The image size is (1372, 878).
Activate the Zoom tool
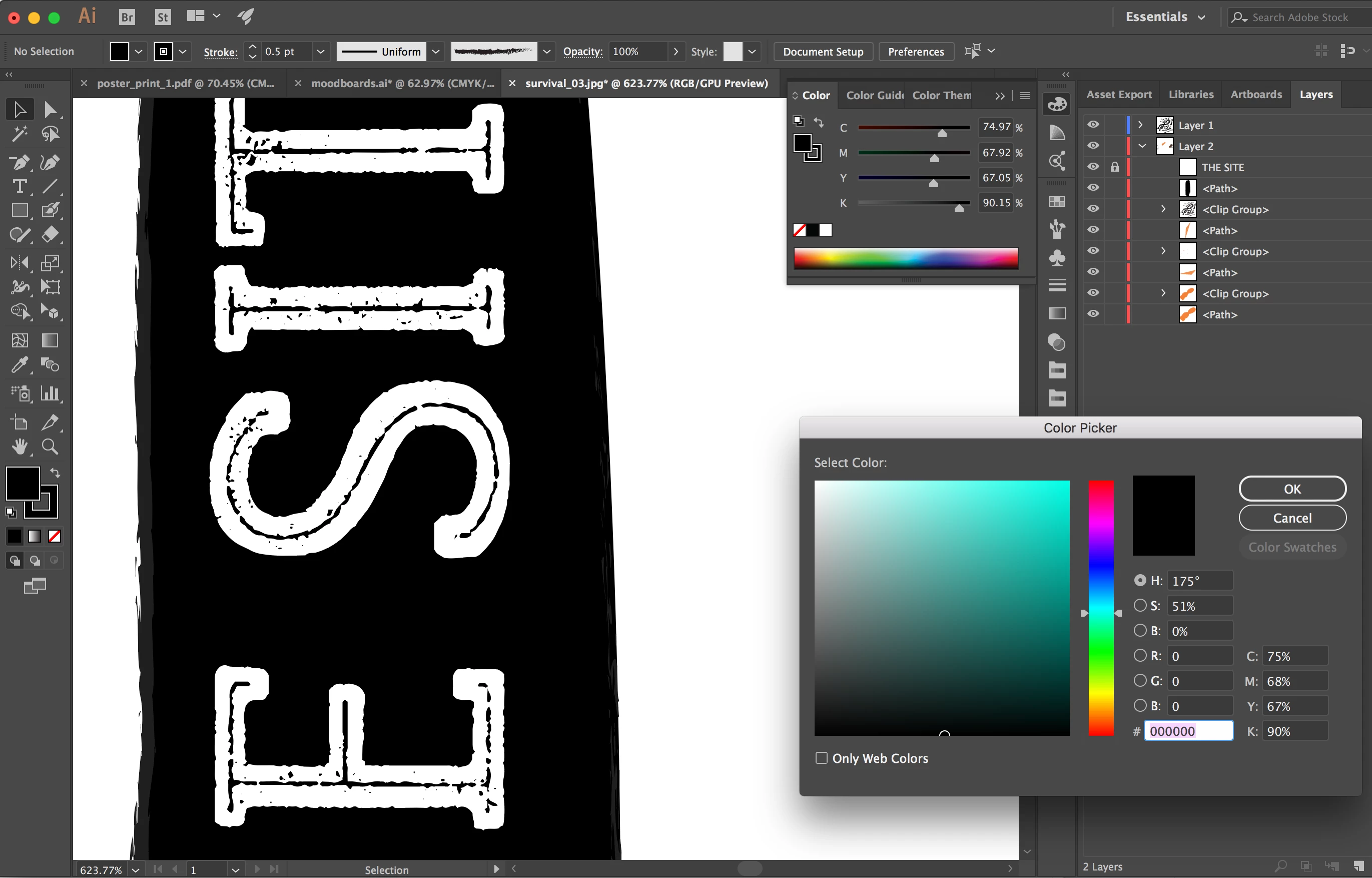[50, 447]
